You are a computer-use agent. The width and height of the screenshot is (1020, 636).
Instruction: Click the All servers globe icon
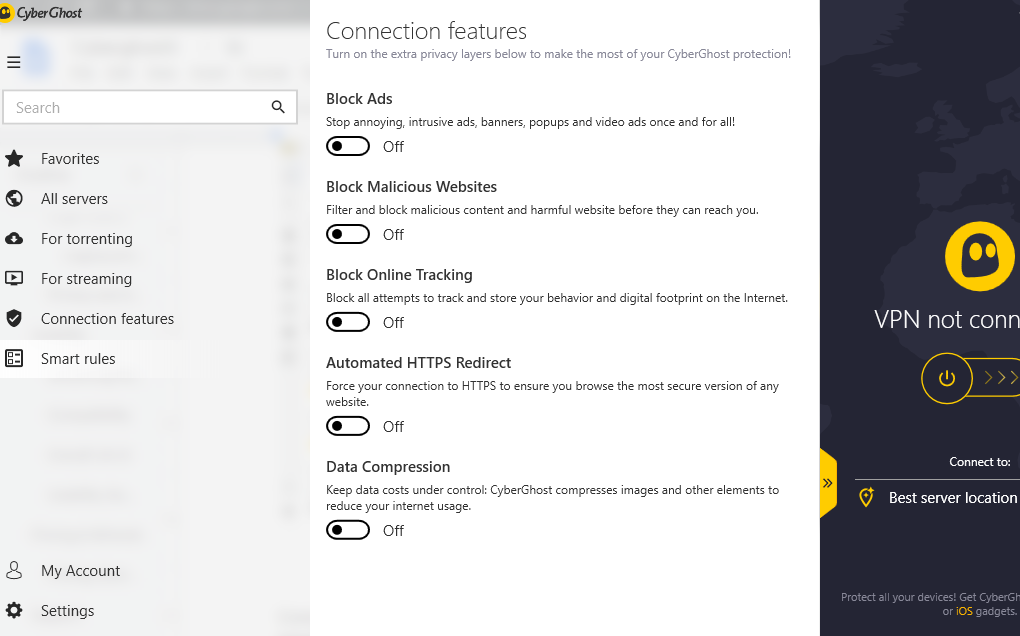(x=14, y=198)
